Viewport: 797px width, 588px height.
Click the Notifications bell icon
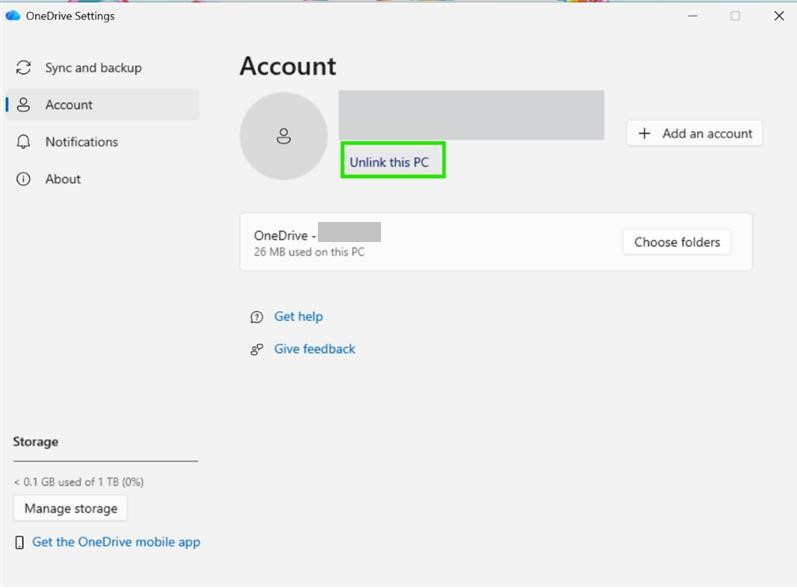[x=23, y=142]
